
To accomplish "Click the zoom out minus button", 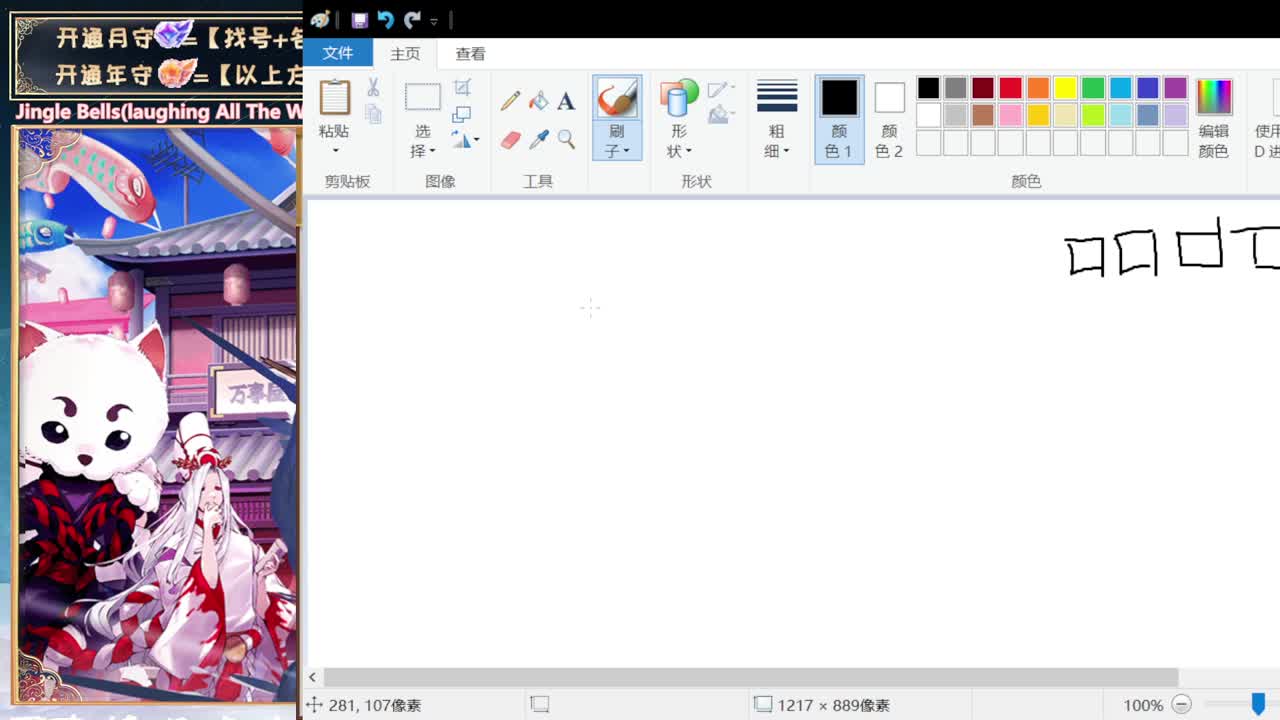I will [x=1181, y=705].
